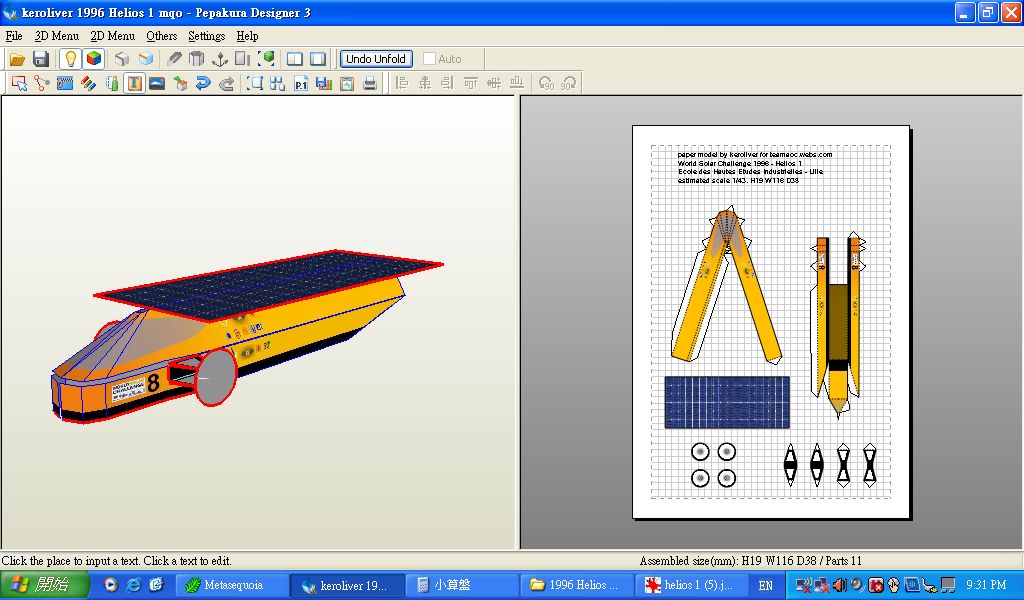Open the Others menu

pyautogui.click(x=161, y=36)
